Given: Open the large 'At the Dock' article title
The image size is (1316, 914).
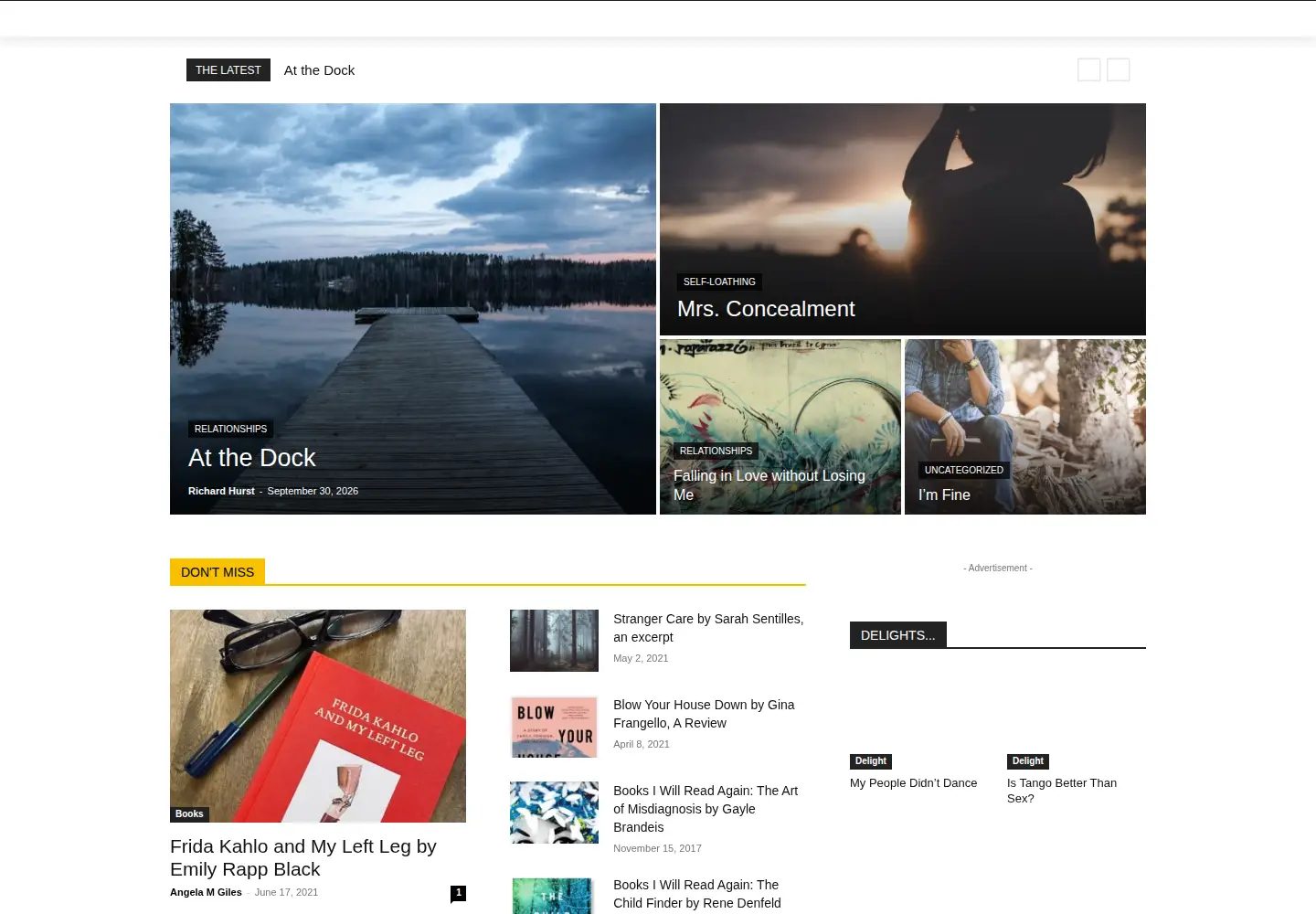Looking at the screenshot, I should 251,458.
